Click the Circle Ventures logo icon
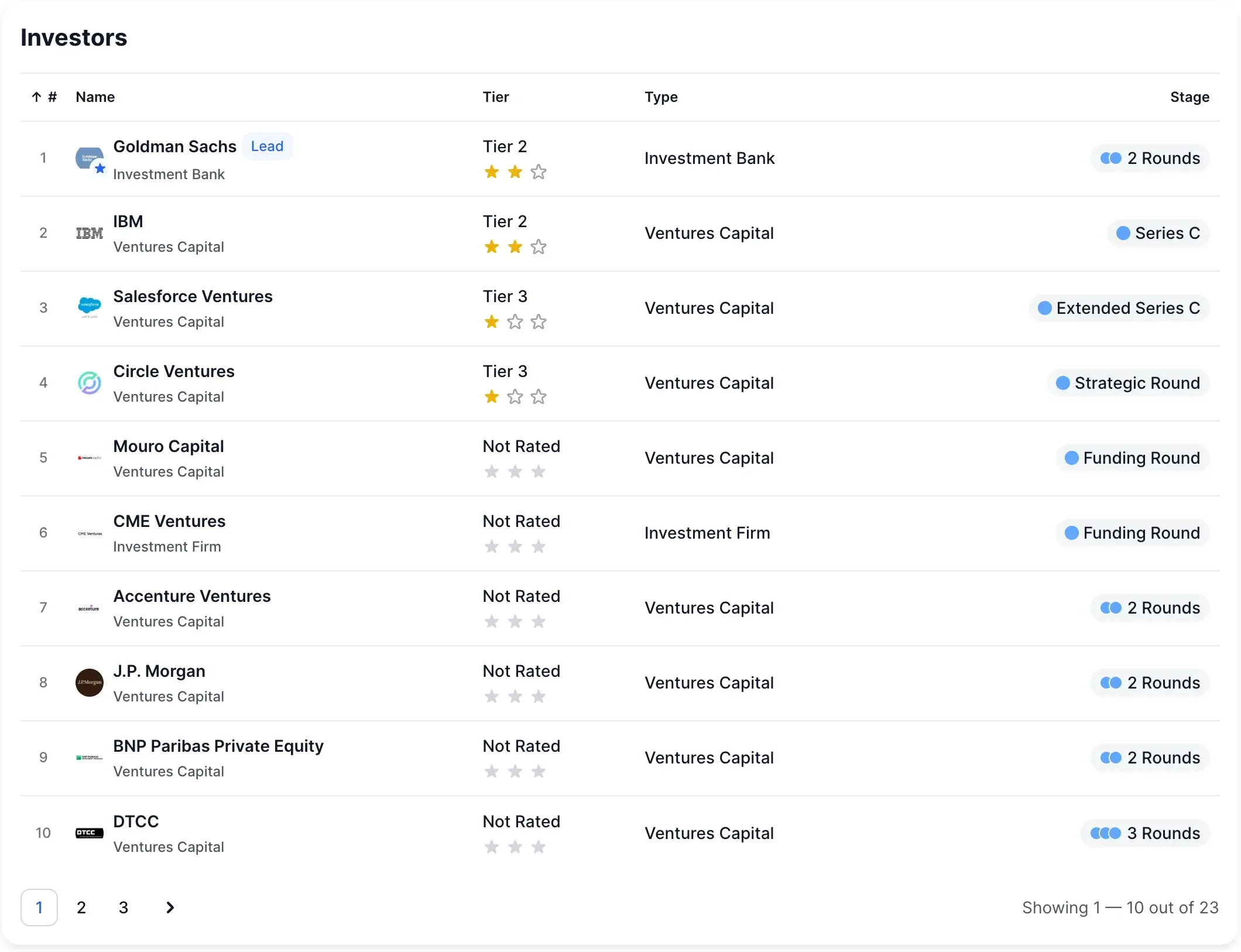Image resolution: width=1241 pixels, height=952 pixels. [90, 383]
